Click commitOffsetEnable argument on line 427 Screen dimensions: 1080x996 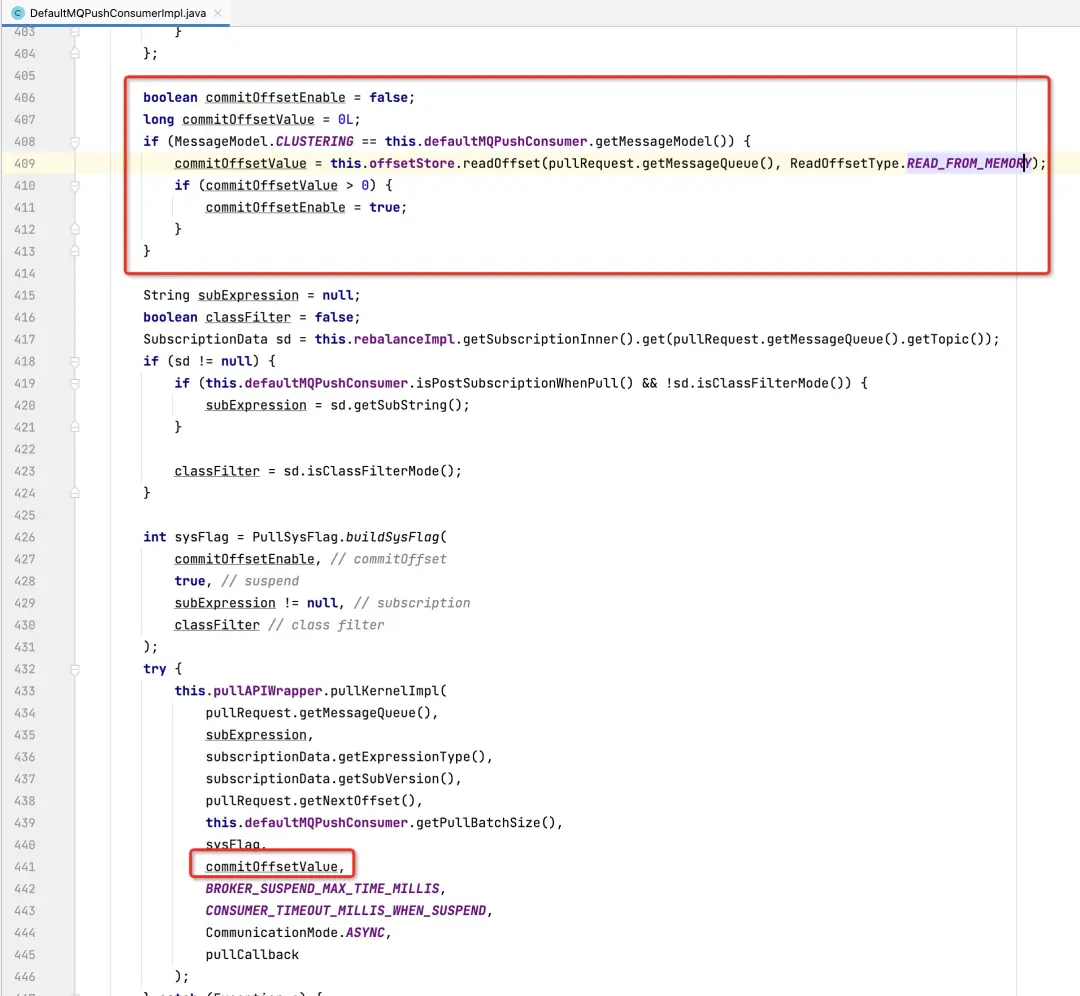coord(245,559)
